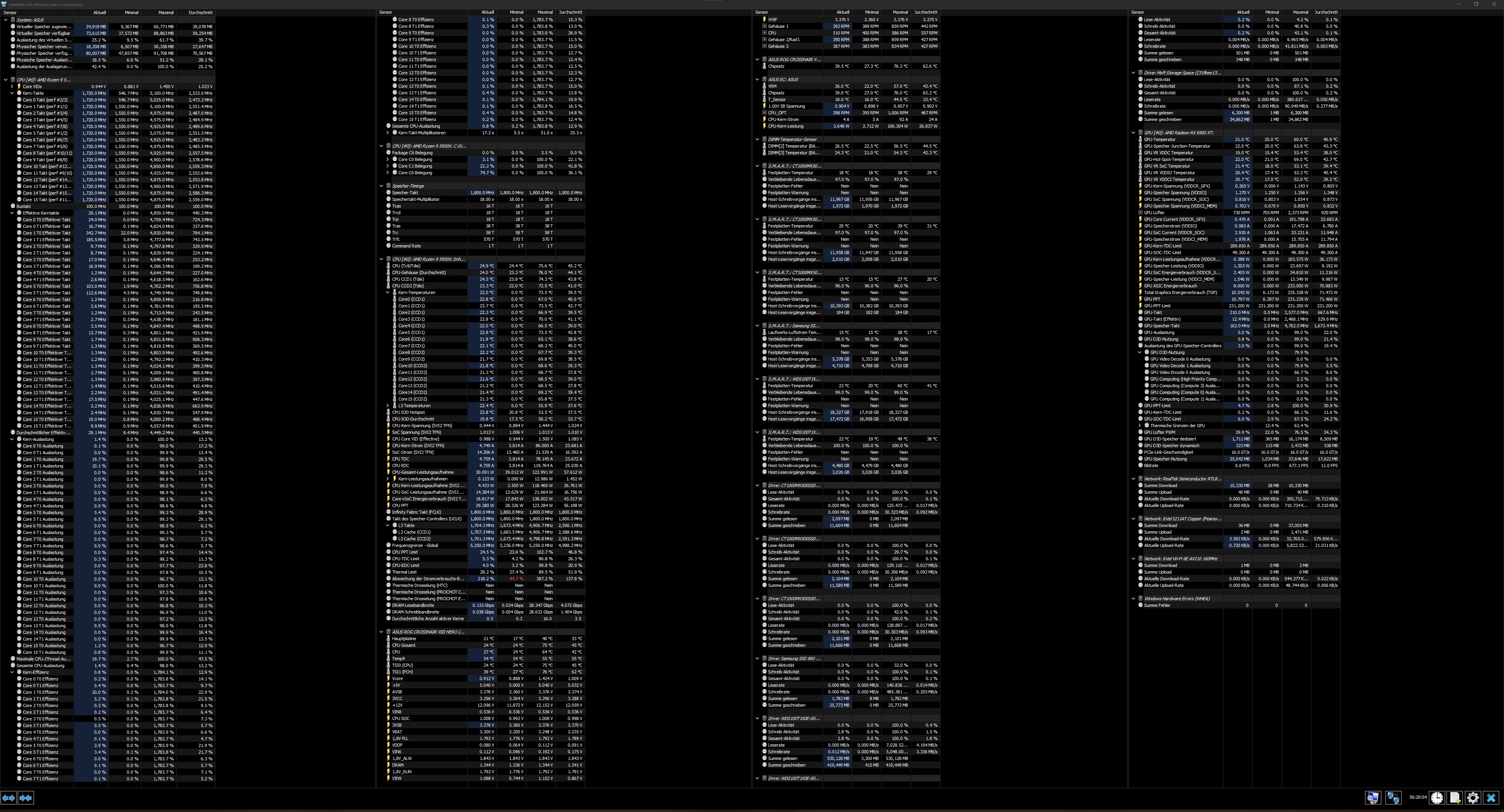Viewport: 1504px width, 812px height.
Task: Collapse the Speicher-Timings sensor group
Action: (381, 186)
